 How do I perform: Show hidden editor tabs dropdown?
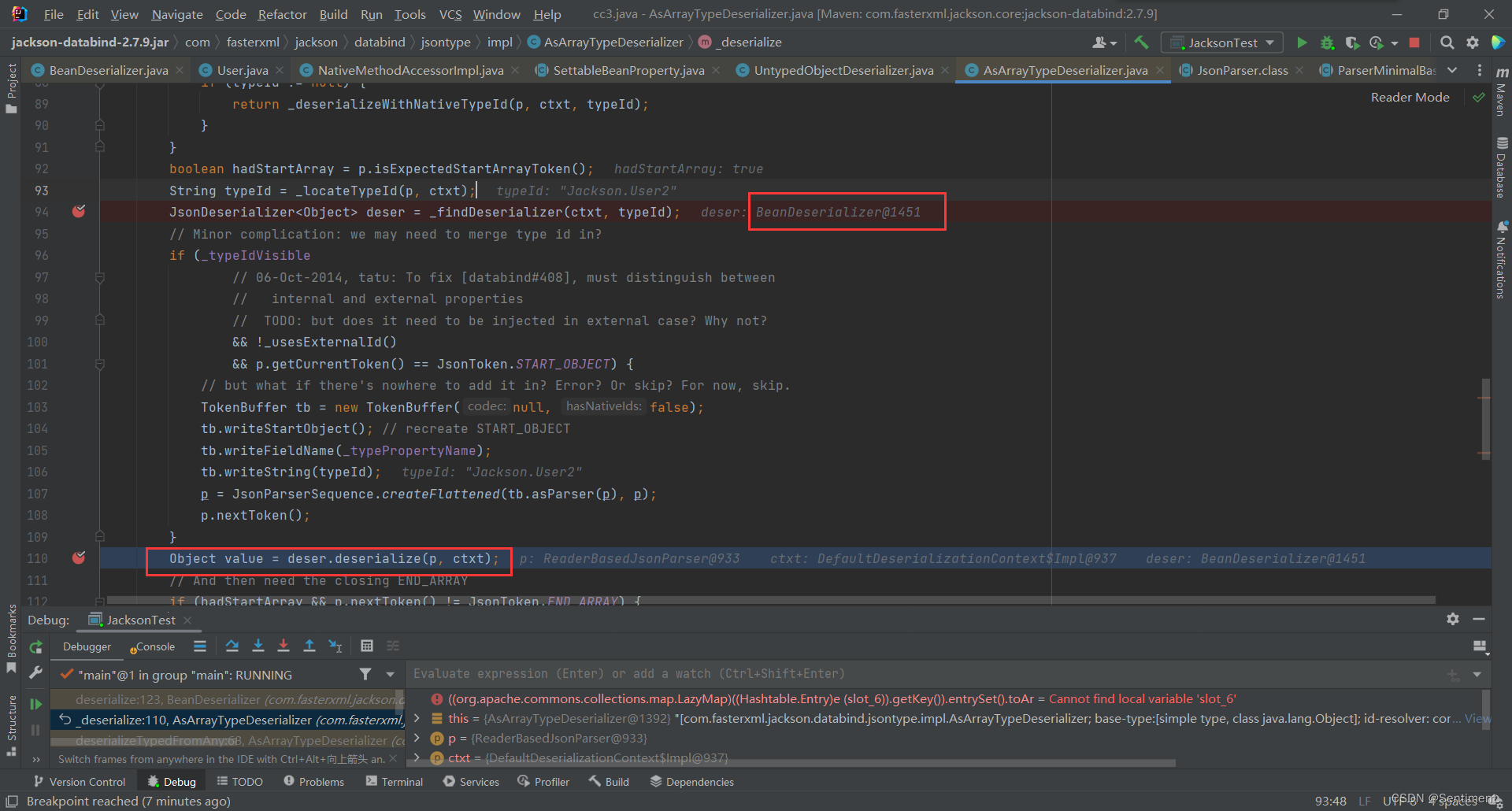point(1452,70)
